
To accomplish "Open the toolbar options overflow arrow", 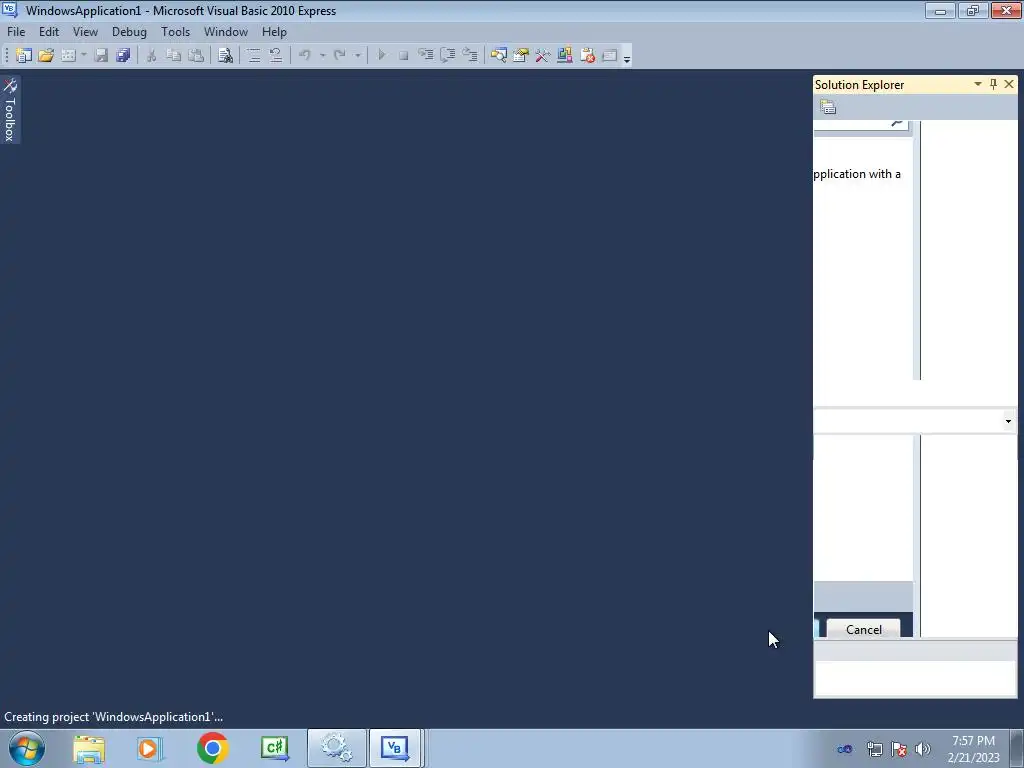I will tap(627, 59).
